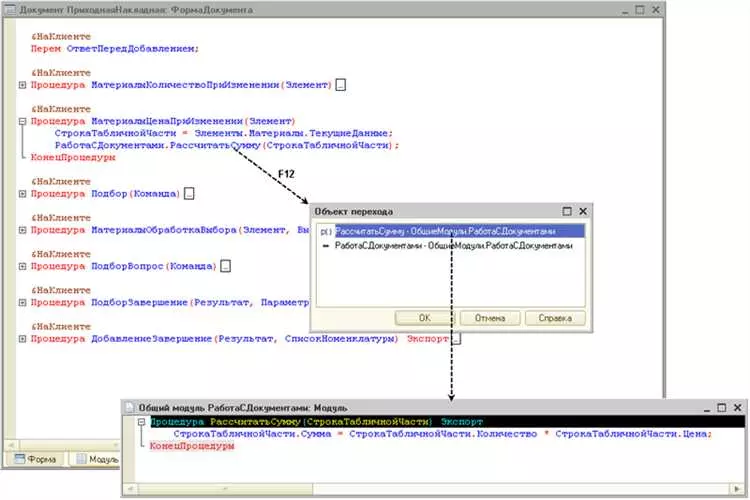Click КонецПроцедуры in the document module
750x500 pixels.
[x=73, y=157]
